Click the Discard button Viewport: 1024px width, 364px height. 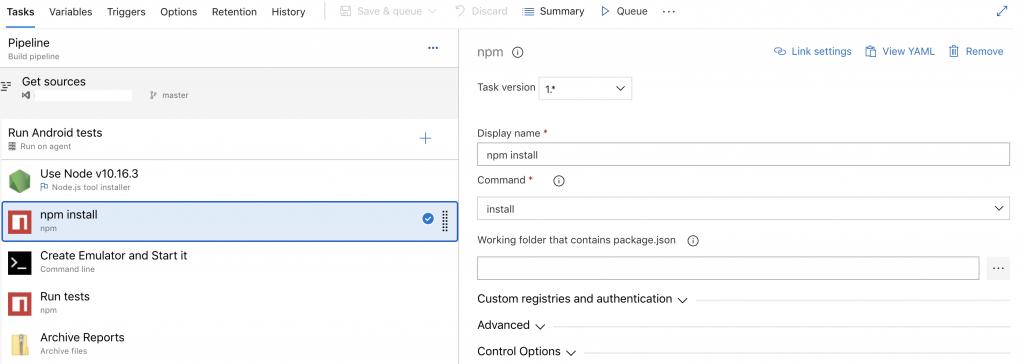(x=481, y=11)
